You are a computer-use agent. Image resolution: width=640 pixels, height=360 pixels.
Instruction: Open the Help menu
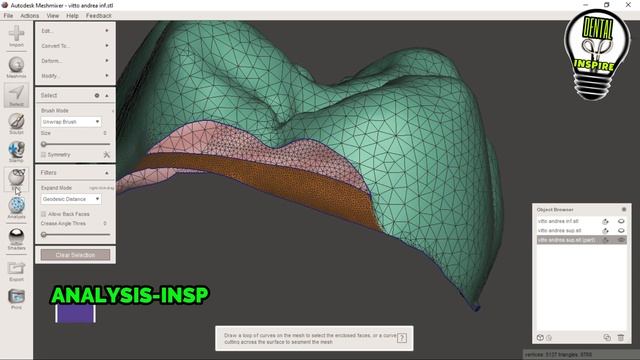pos(72,16)
